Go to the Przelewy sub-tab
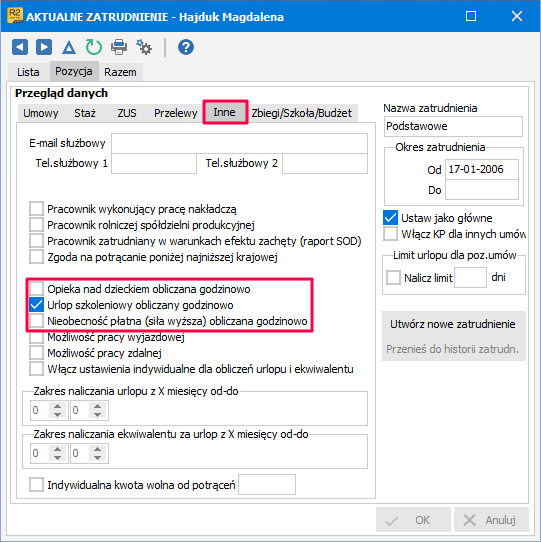The width and height of the screenshot is (541, 542). [176, 113]
